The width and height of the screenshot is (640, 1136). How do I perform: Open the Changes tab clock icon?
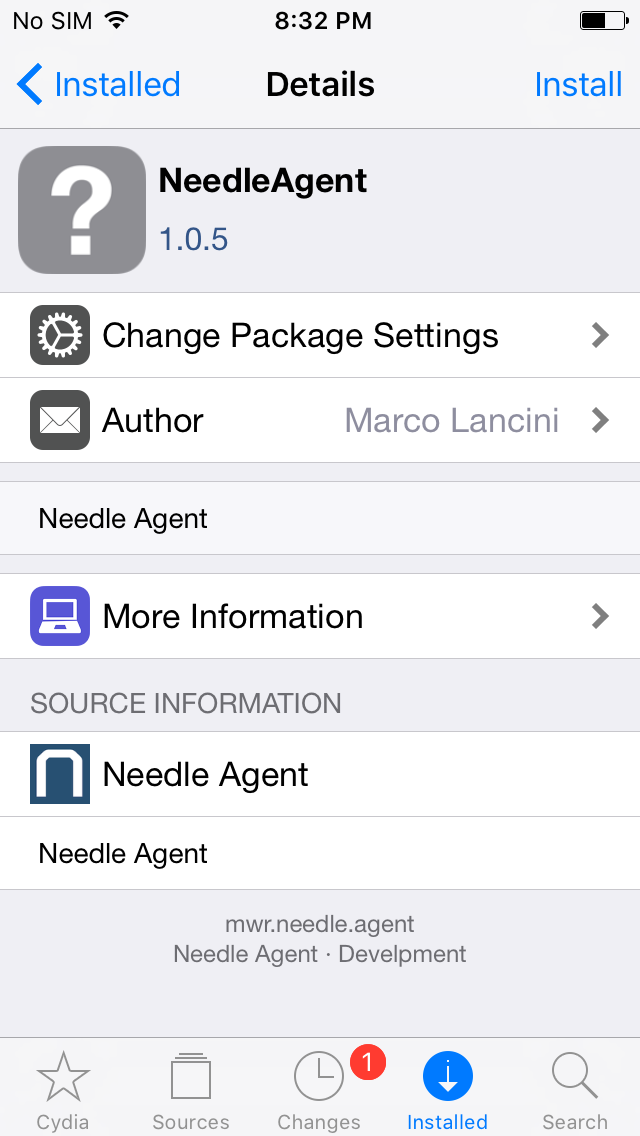pos(318,1078)
